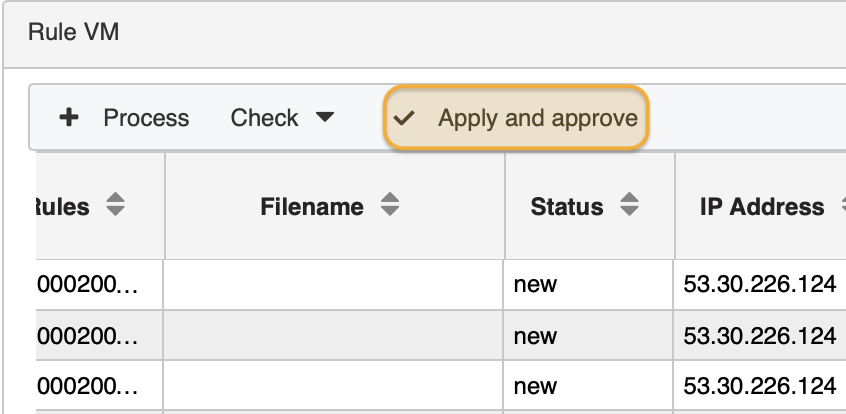Click the plus icon beside Process
The width and height of the screenshot is (846, 414).
coord(69,118)
